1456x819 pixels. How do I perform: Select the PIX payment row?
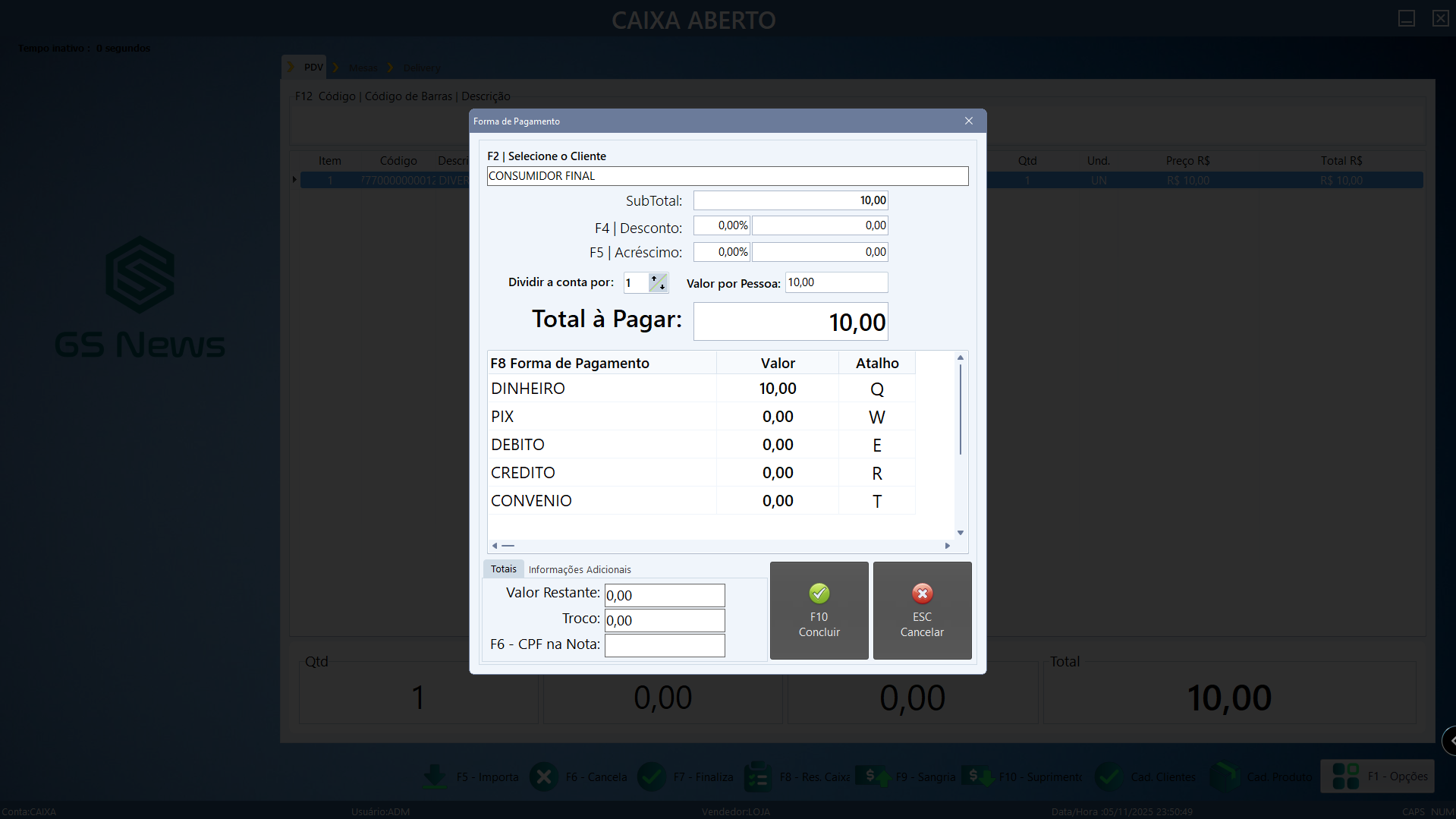click(602, 417)
